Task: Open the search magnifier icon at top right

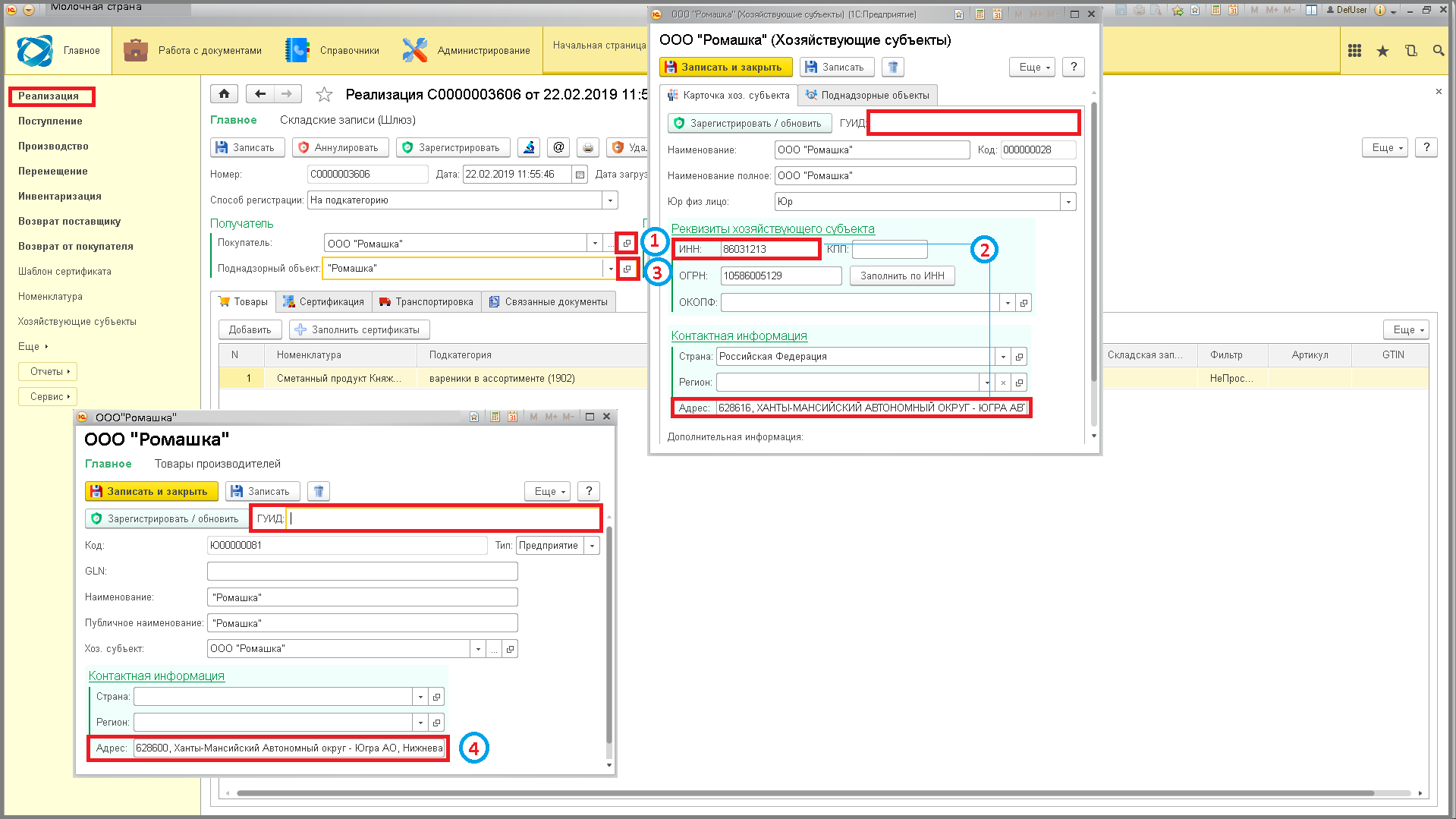Action: [1438, 51]
